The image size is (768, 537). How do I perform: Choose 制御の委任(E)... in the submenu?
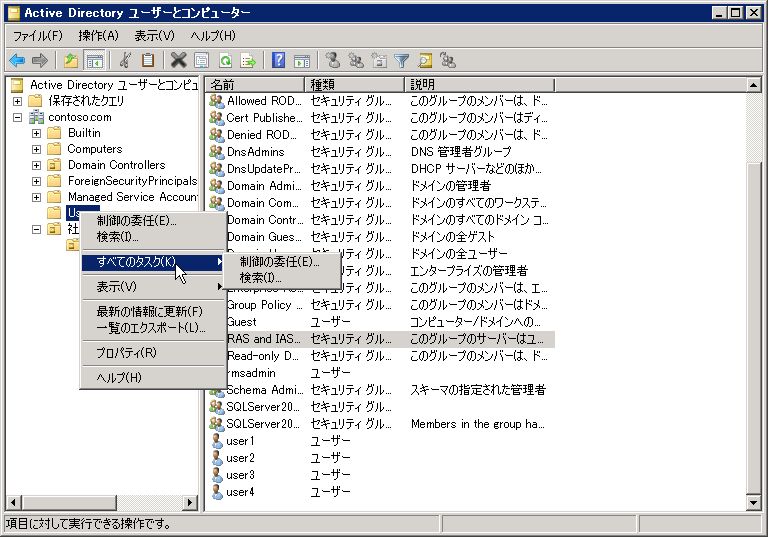(x=282, y=262)
